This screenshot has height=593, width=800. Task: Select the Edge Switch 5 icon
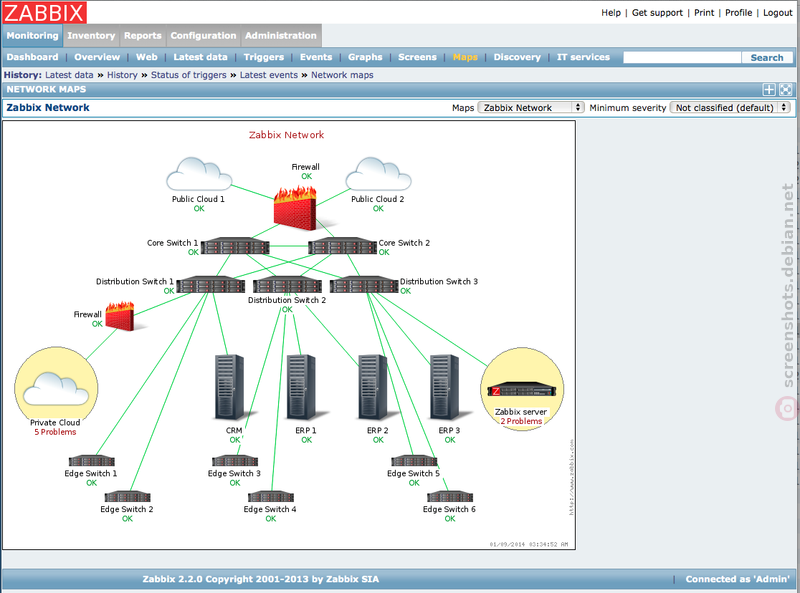(x=414, y=461)
